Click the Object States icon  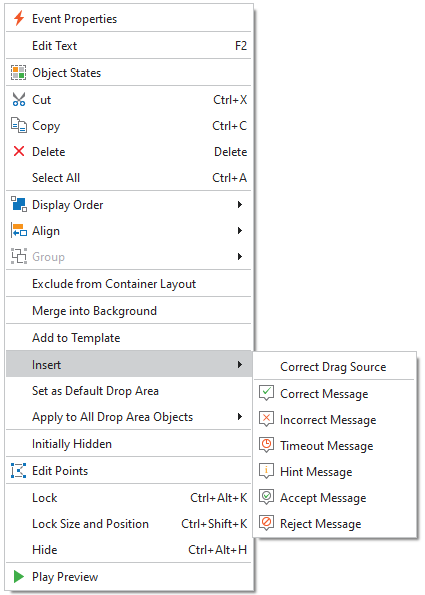(19, 72)
